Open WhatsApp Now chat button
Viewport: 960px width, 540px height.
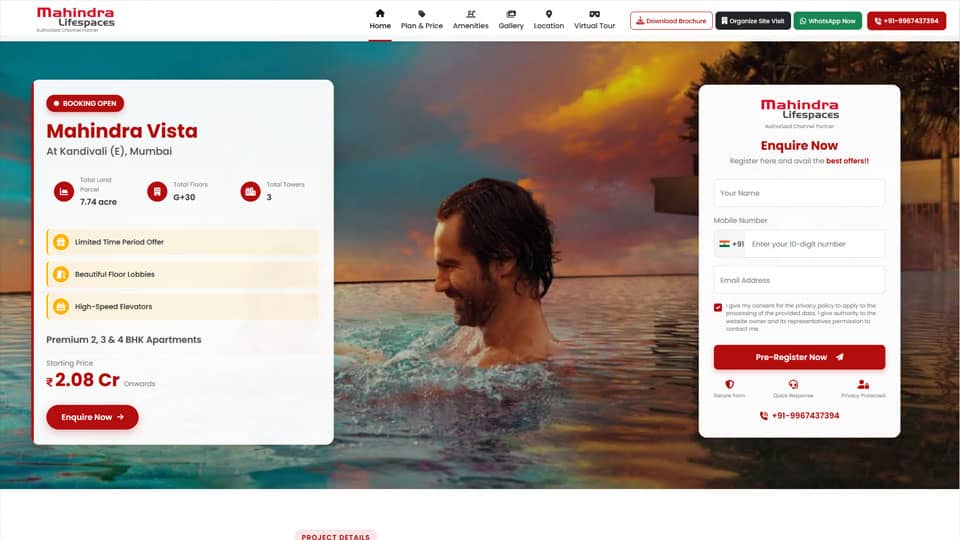pyautogui.click(x=828, y=21)
